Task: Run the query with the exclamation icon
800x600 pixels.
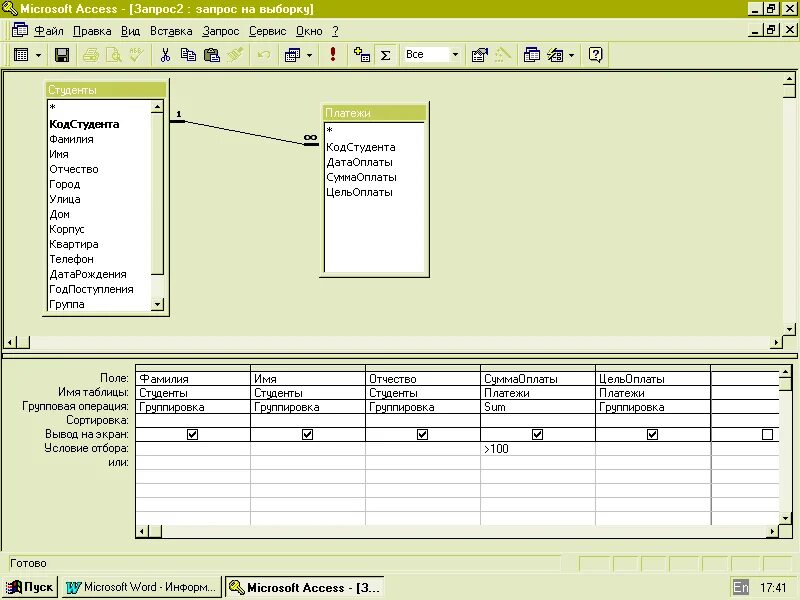Action: [x=333, y=54]
